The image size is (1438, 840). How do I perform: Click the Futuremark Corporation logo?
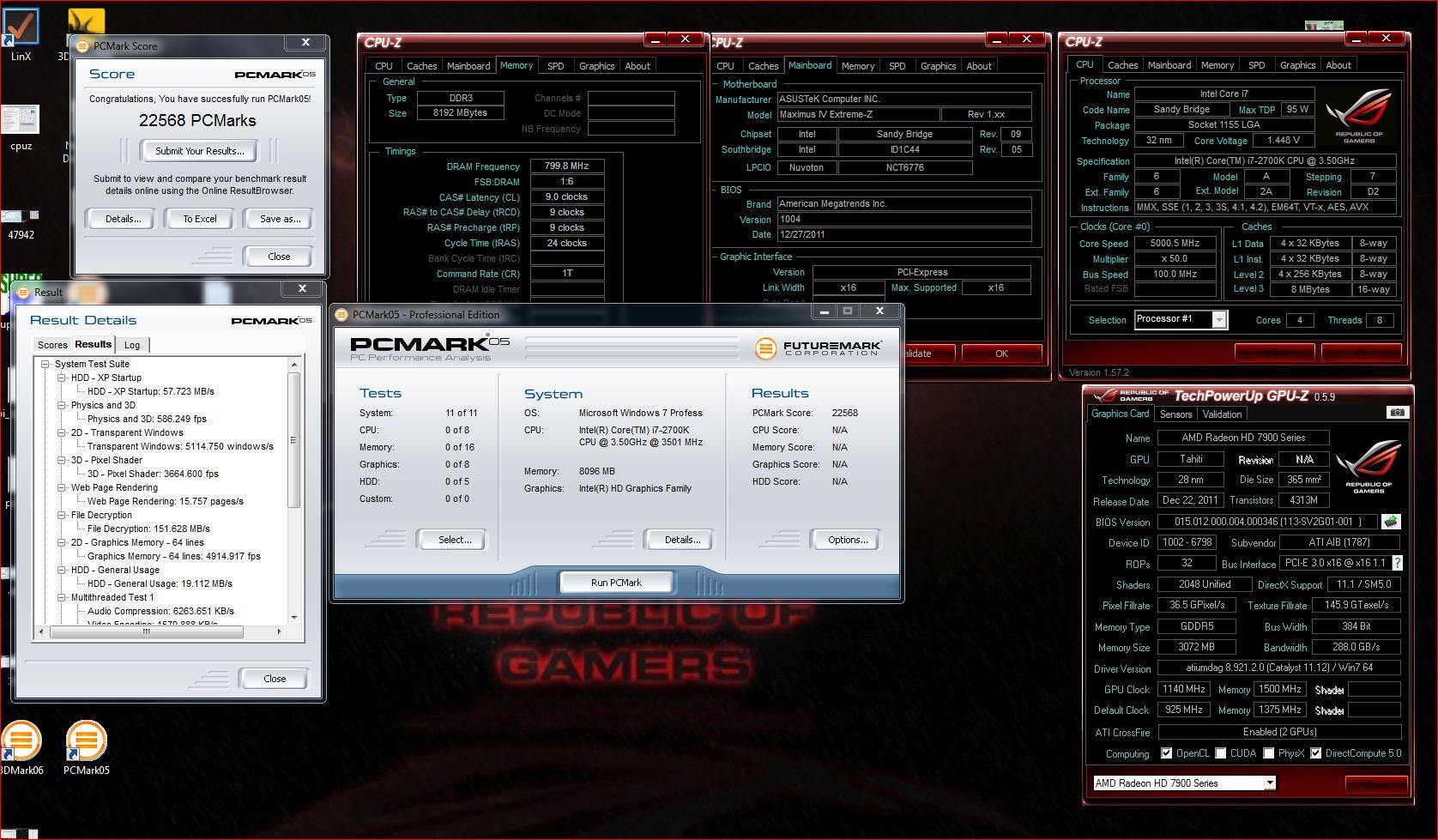818,347
